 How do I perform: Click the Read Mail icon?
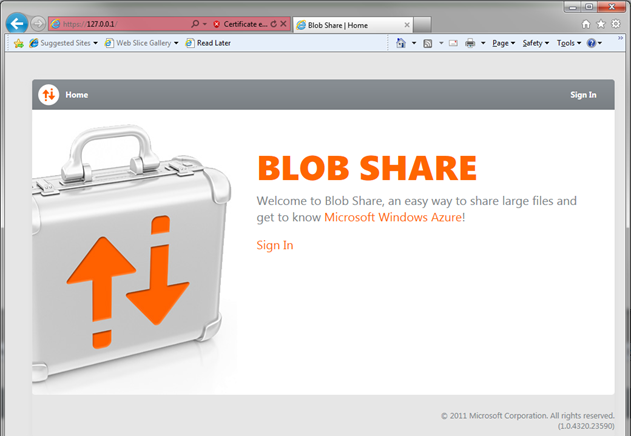454,43
